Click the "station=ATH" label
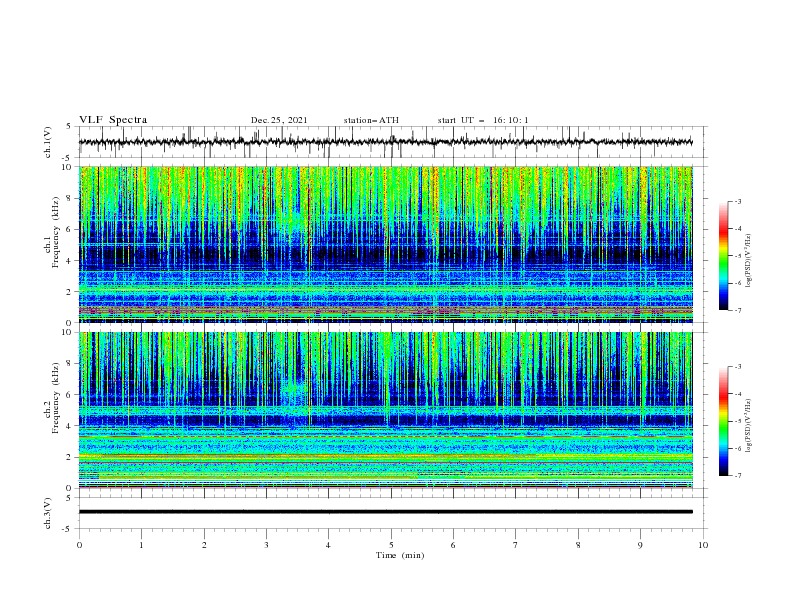This screenshot has width=792, height=612. pos(371,120)
